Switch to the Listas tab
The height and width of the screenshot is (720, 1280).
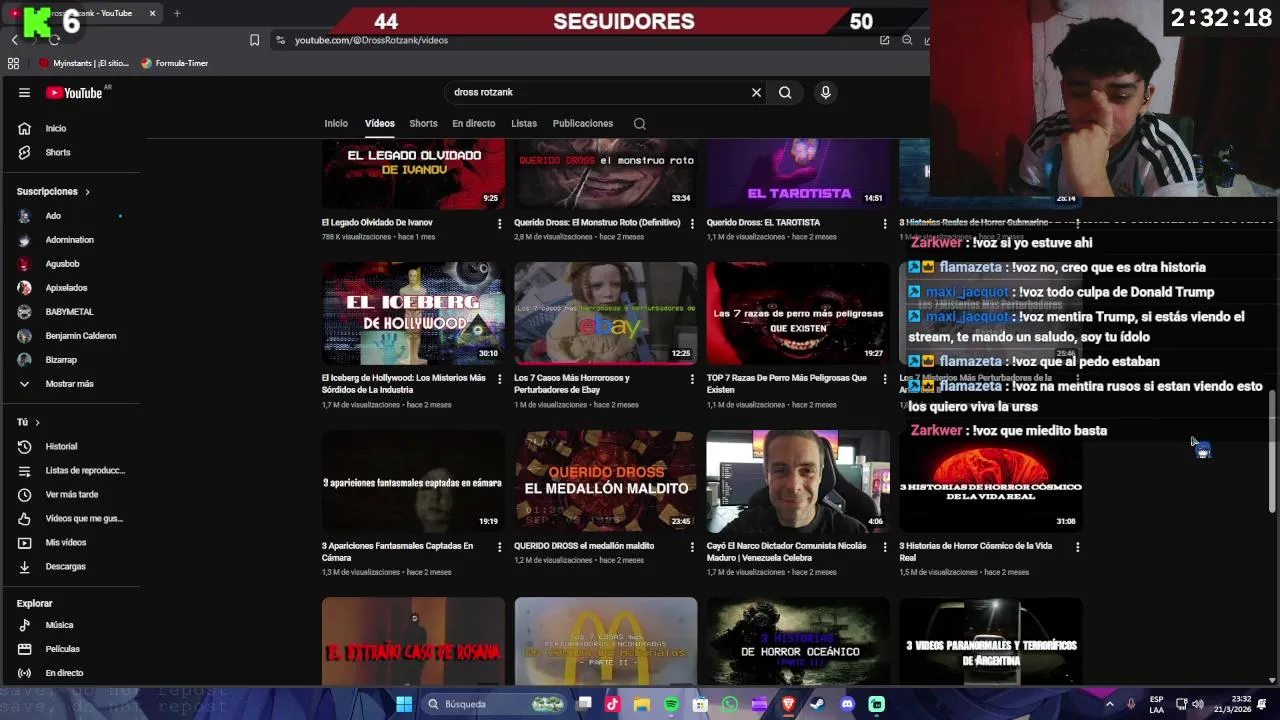(x=524, y=123)
